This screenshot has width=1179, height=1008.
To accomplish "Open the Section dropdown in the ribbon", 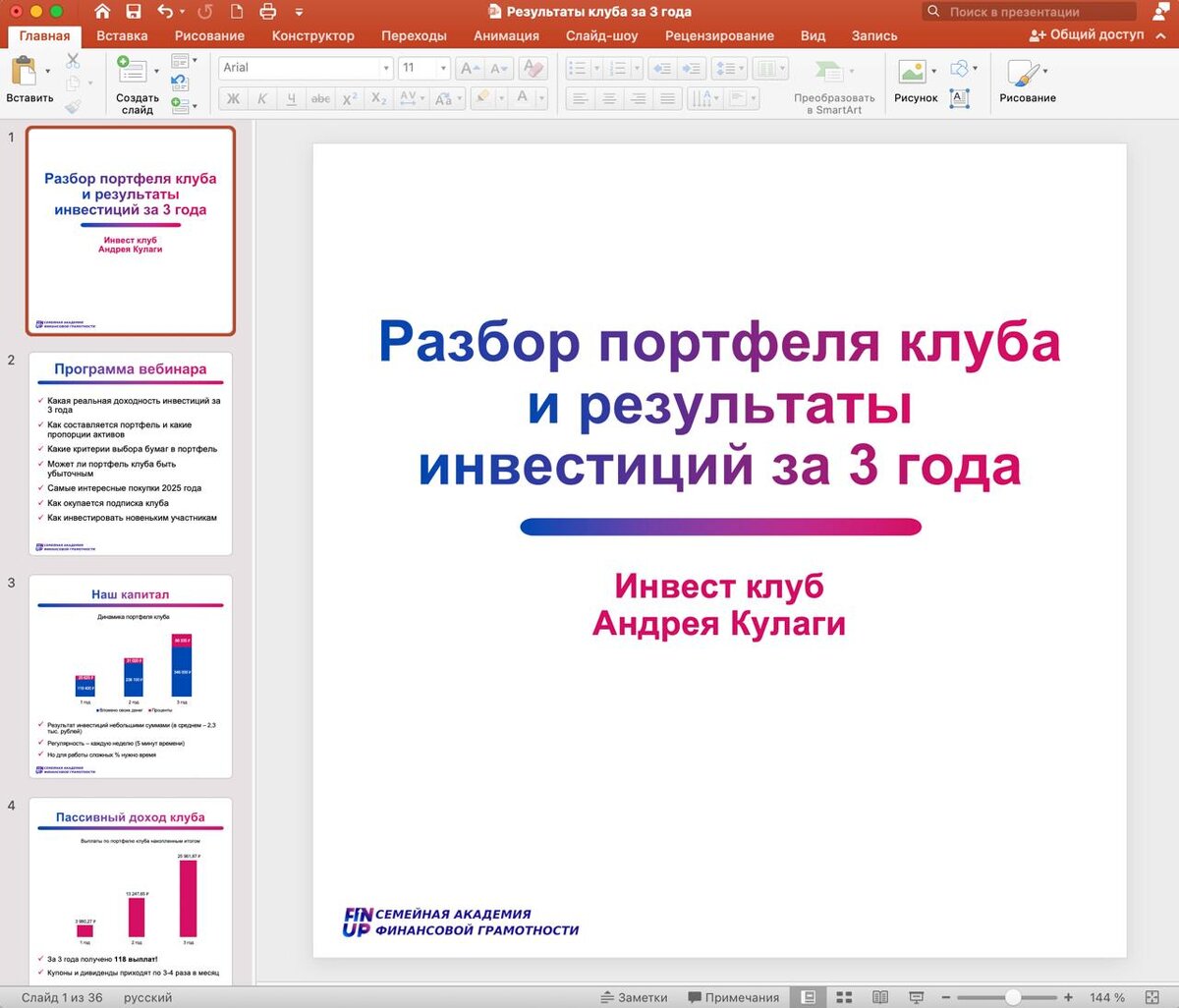I will coord(184,104).
